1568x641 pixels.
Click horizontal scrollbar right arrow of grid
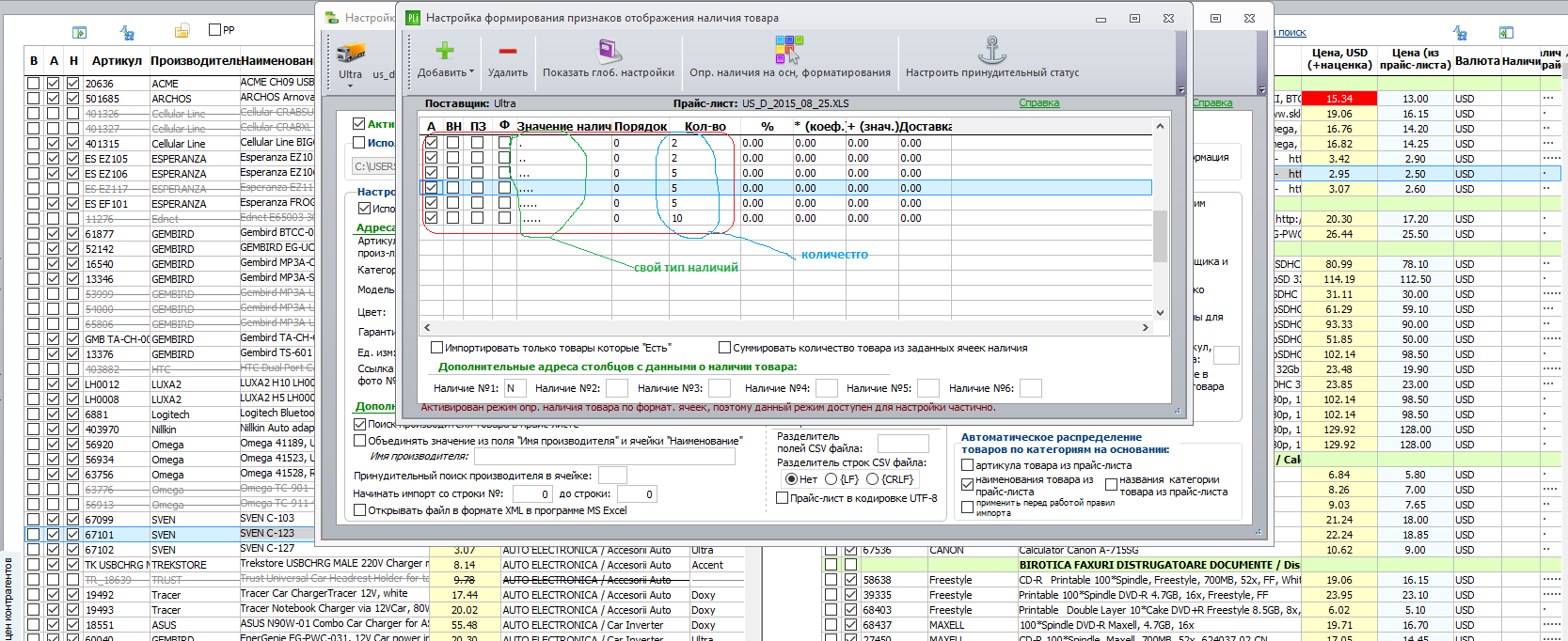1145,328
